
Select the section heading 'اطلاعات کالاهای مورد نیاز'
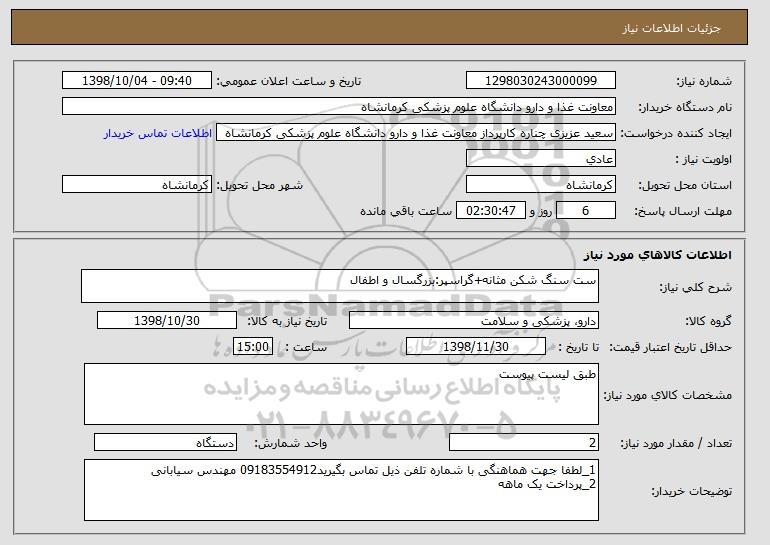click(x=658, y=255)
